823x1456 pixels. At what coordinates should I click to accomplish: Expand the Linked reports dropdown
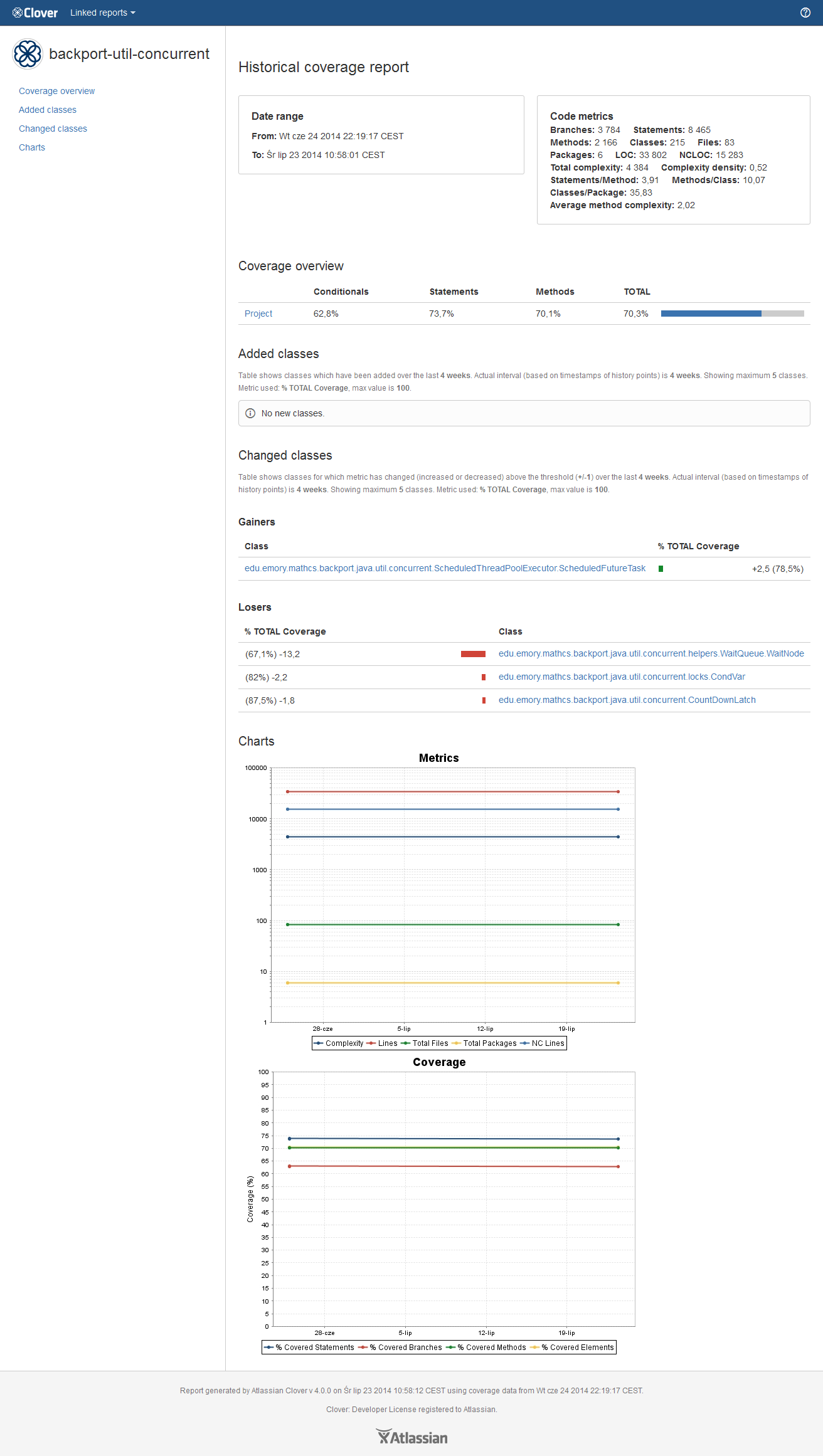pyautogui.click(x=102, y=13)
